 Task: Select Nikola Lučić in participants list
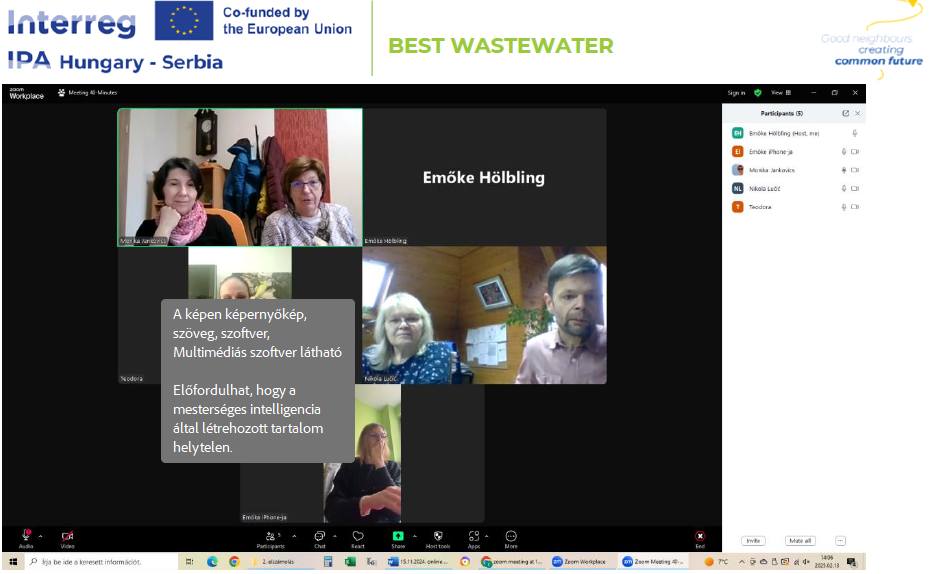point(794,188)
